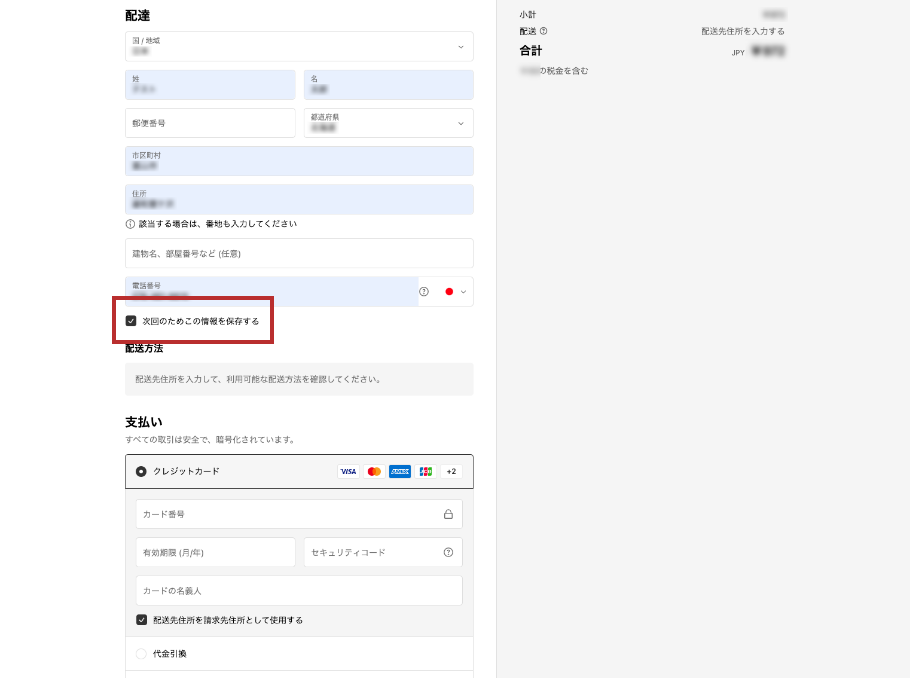Select the 代金引換 payment option
This screenshot has width=910, height=678.
click(141, 654)
